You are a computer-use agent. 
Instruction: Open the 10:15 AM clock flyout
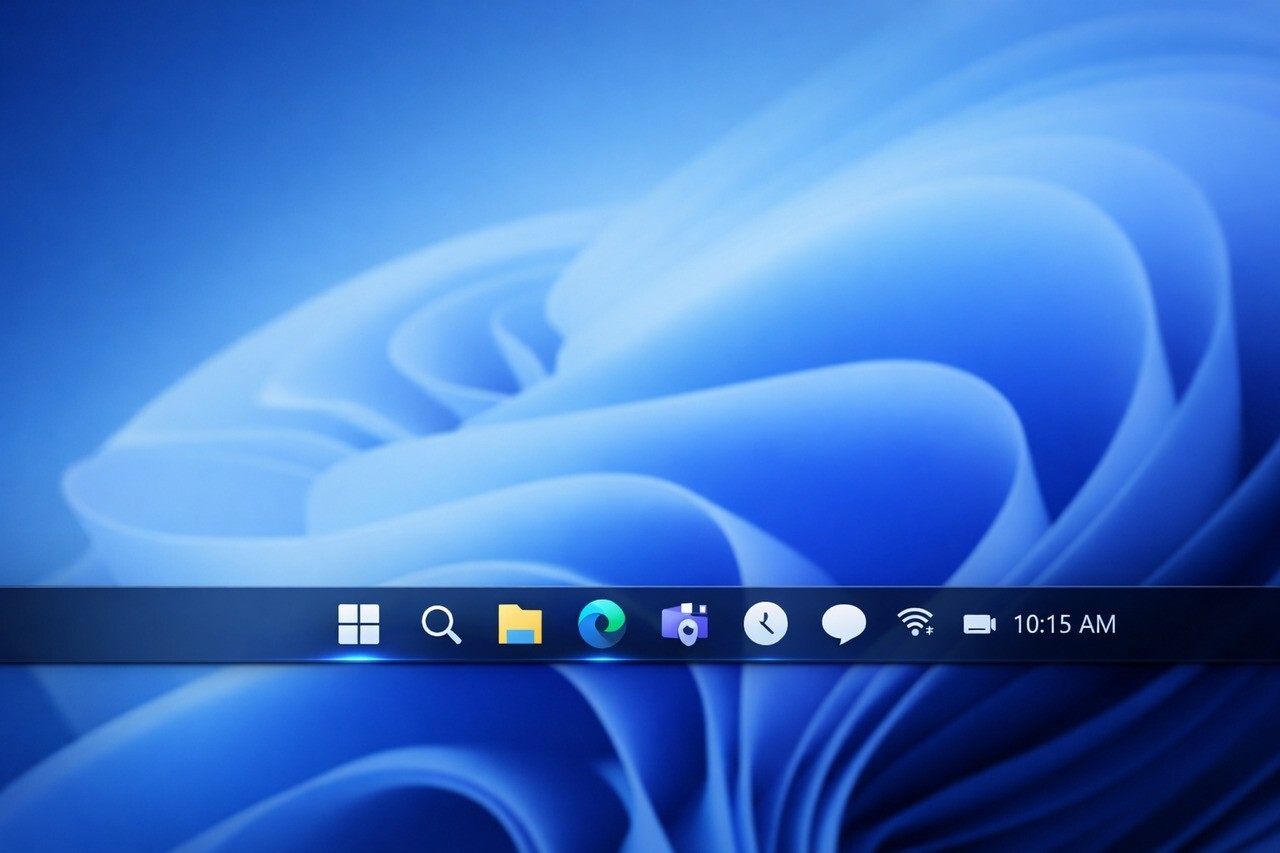(x=1064, y=624)
